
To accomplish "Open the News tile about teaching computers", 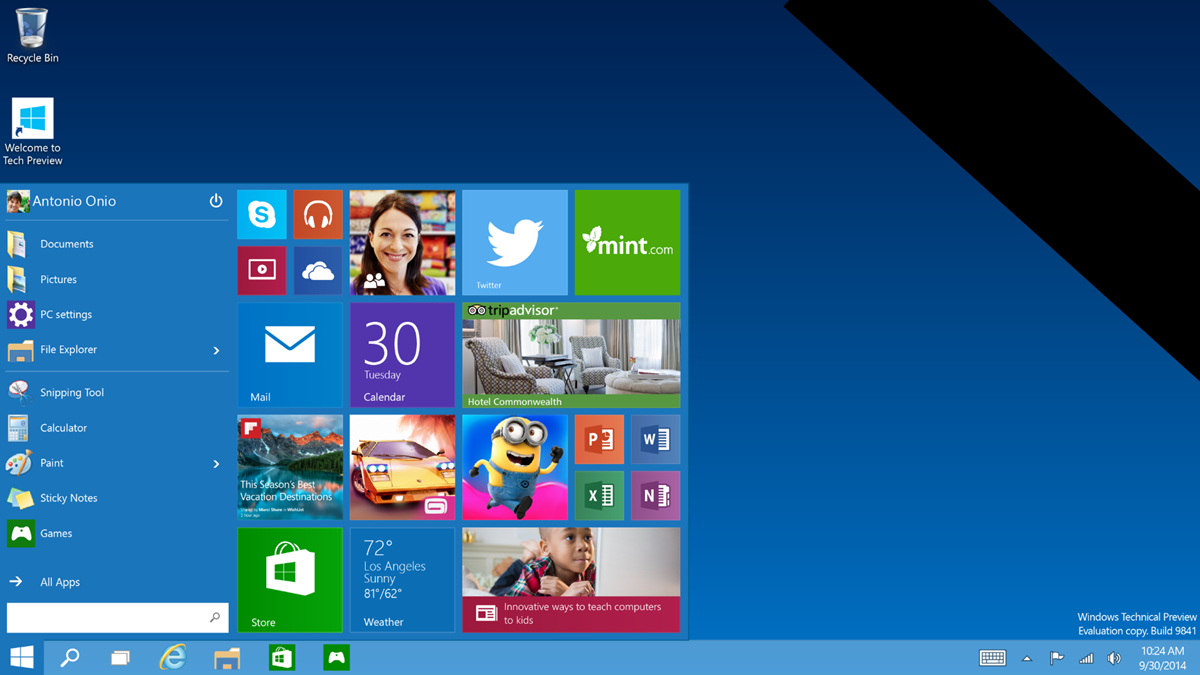I will click(571, 580).
